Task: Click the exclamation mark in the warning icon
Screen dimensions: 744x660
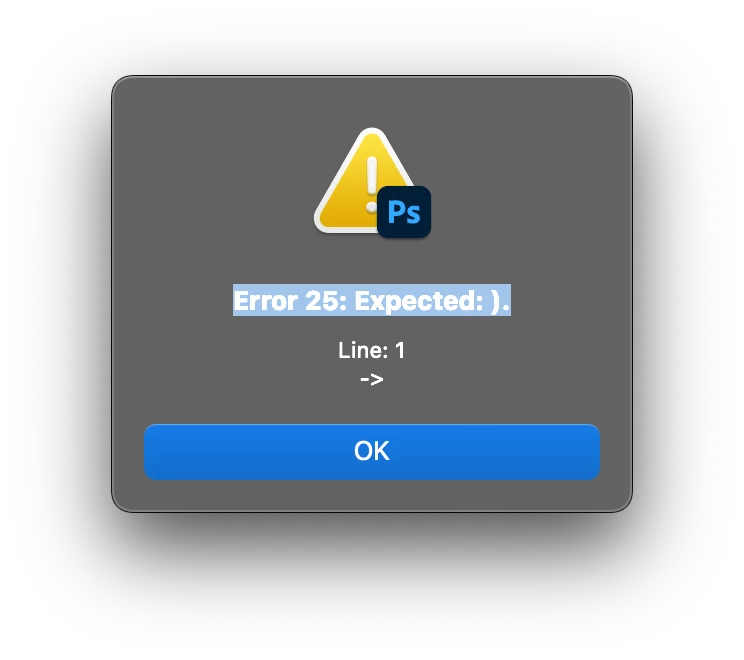Action: pyautogui.click(x=372, y=185)
